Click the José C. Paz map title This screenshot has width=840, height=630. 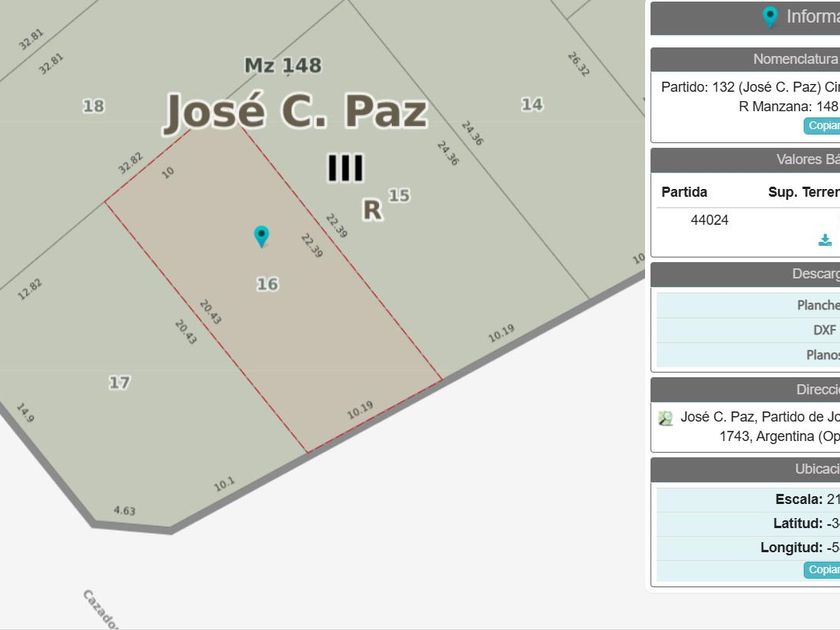tap(296, 112)
